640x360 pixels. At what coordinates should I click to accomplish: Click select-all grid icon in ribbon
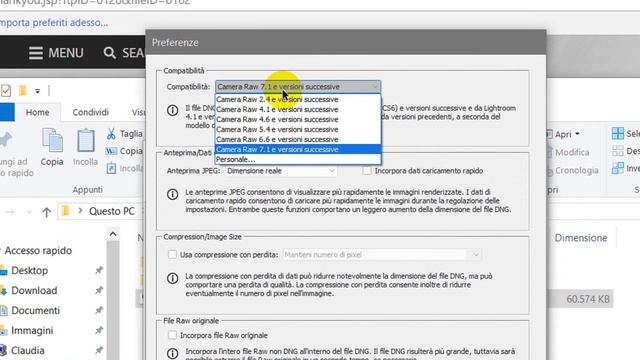(x=618, y=133)
